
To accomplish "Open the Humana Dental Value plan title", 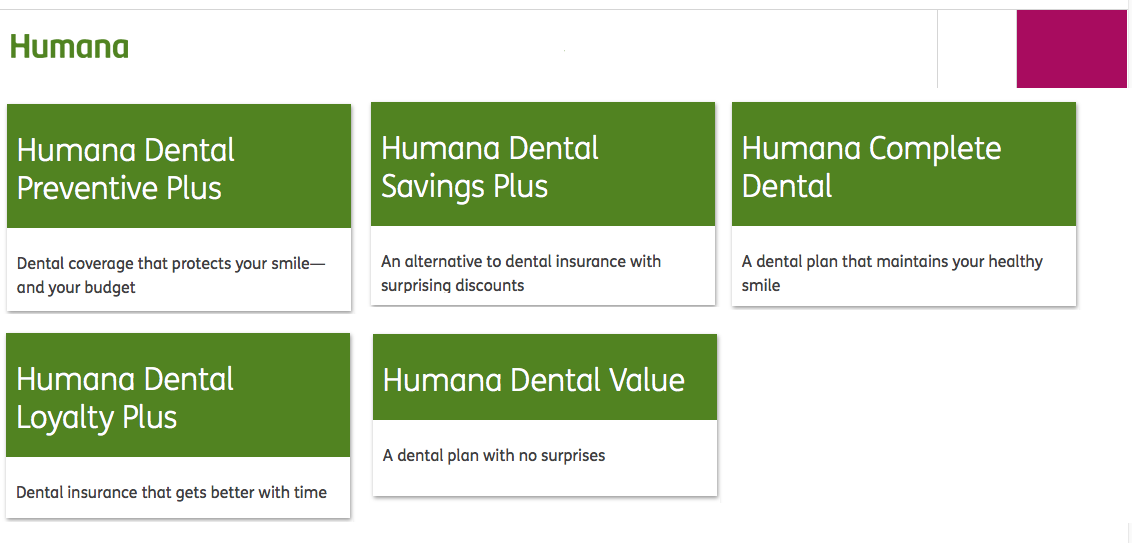I will (534, 380).
